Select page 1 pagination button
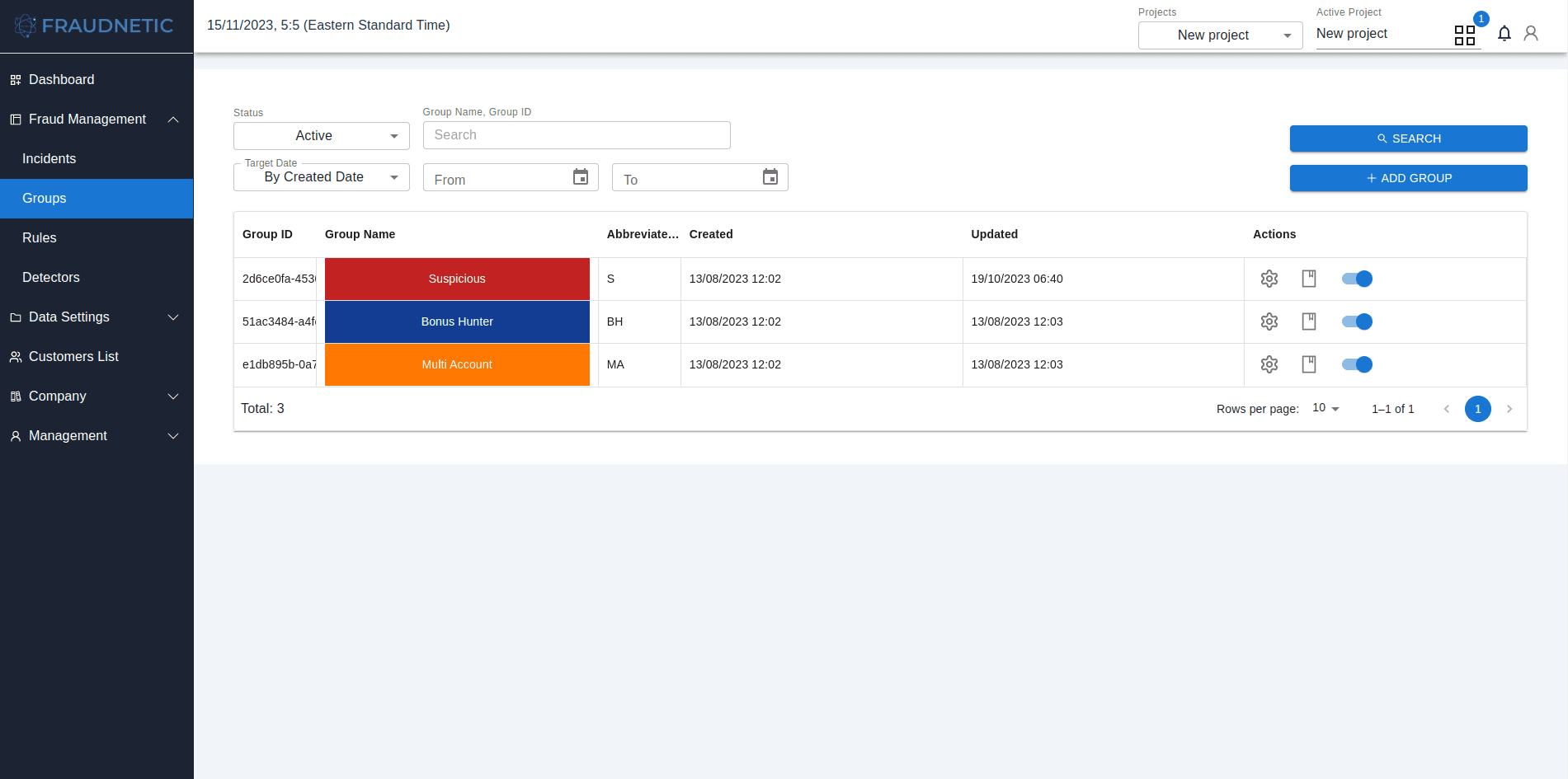1568x779 pixels. click(1478, 409)
